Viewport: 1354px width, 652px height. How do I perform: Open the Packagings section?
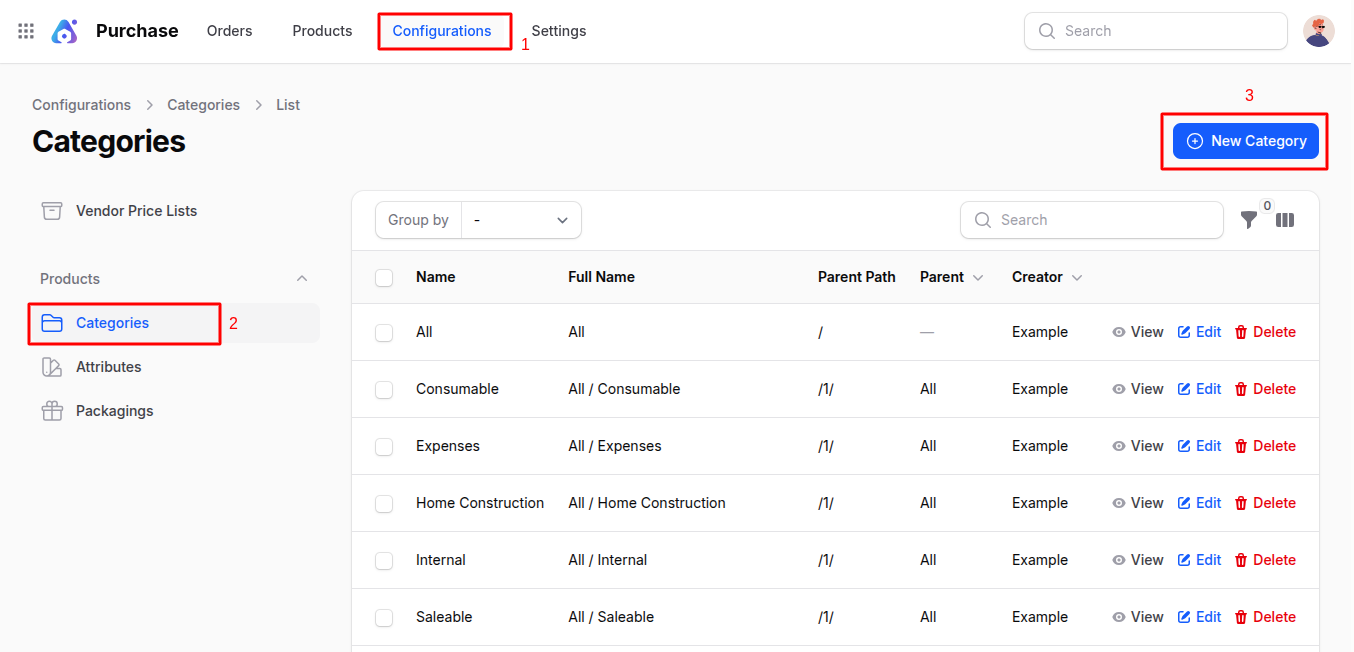pyautogui.click(x=114, y=410)
